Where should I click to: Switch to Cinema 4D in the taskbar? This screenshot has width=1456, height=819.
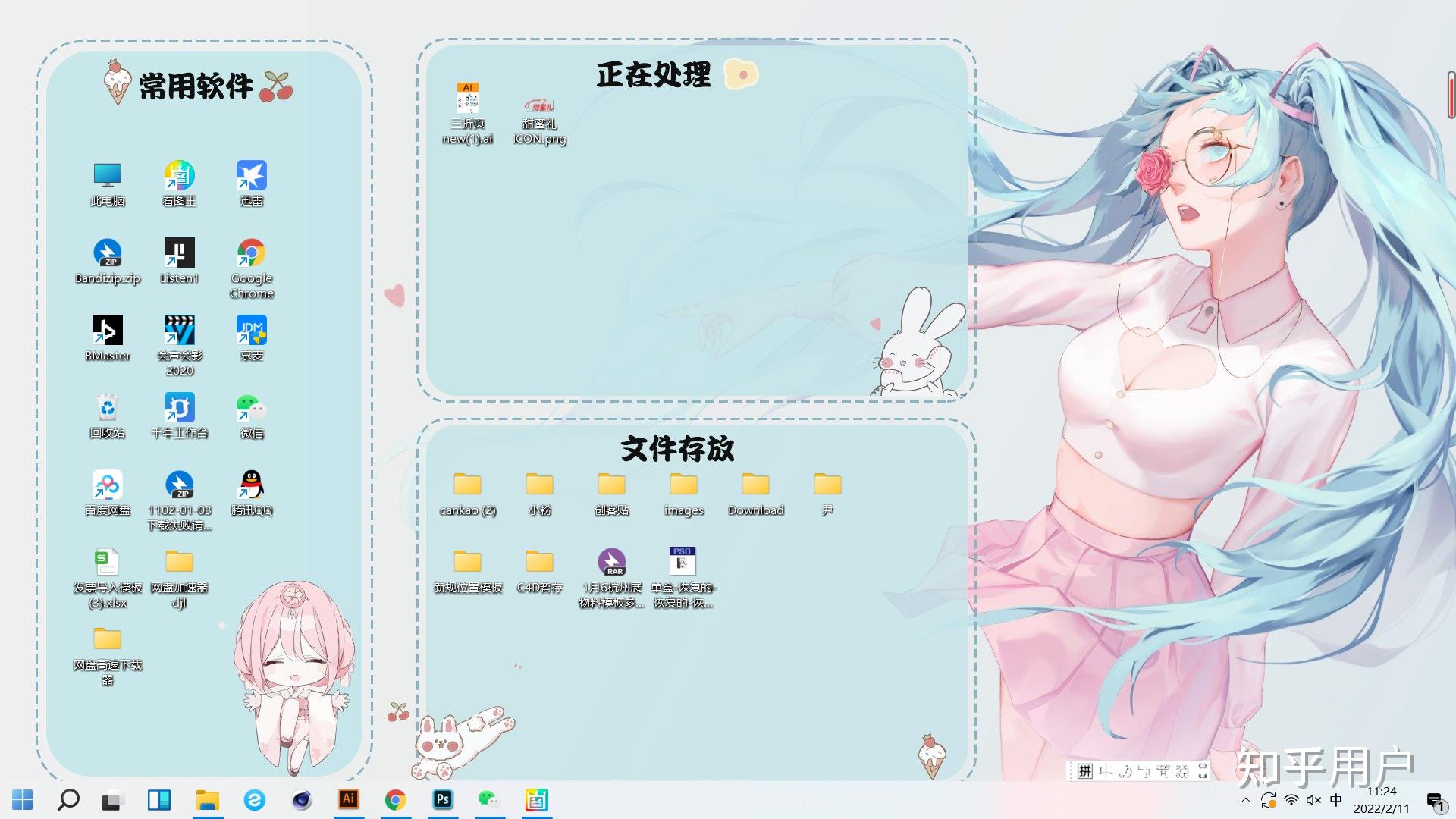(302, 799)
